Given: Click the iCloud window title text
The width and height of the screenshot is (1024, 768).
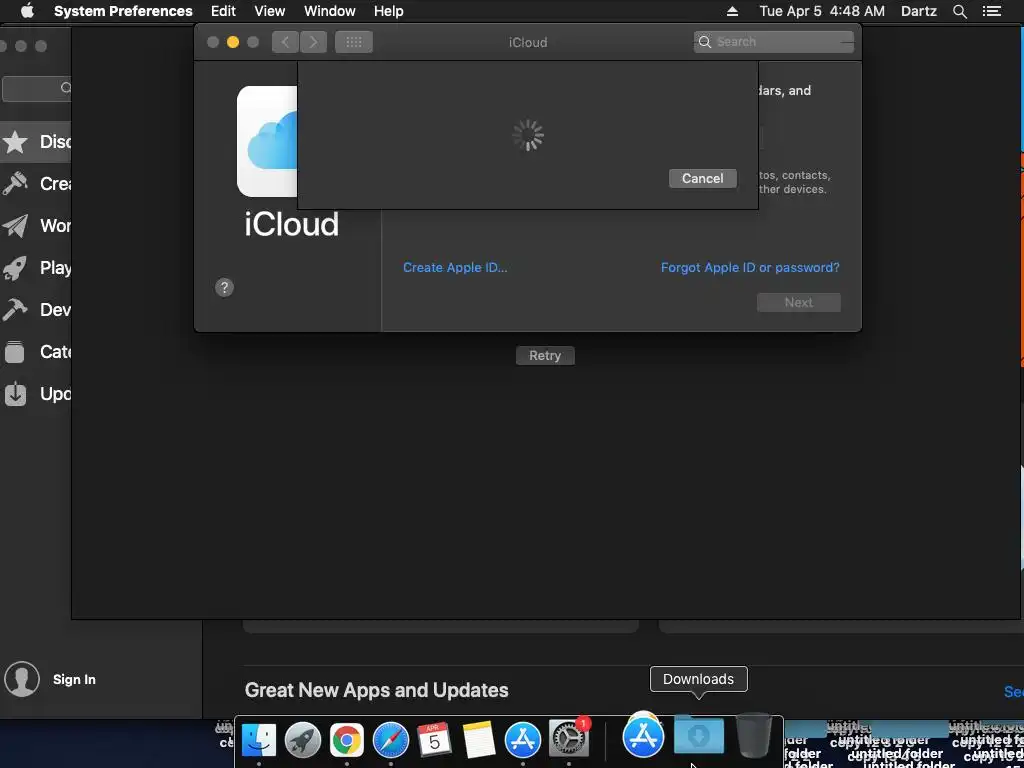Looking at the screenshot, I should (x=528, y=42).
